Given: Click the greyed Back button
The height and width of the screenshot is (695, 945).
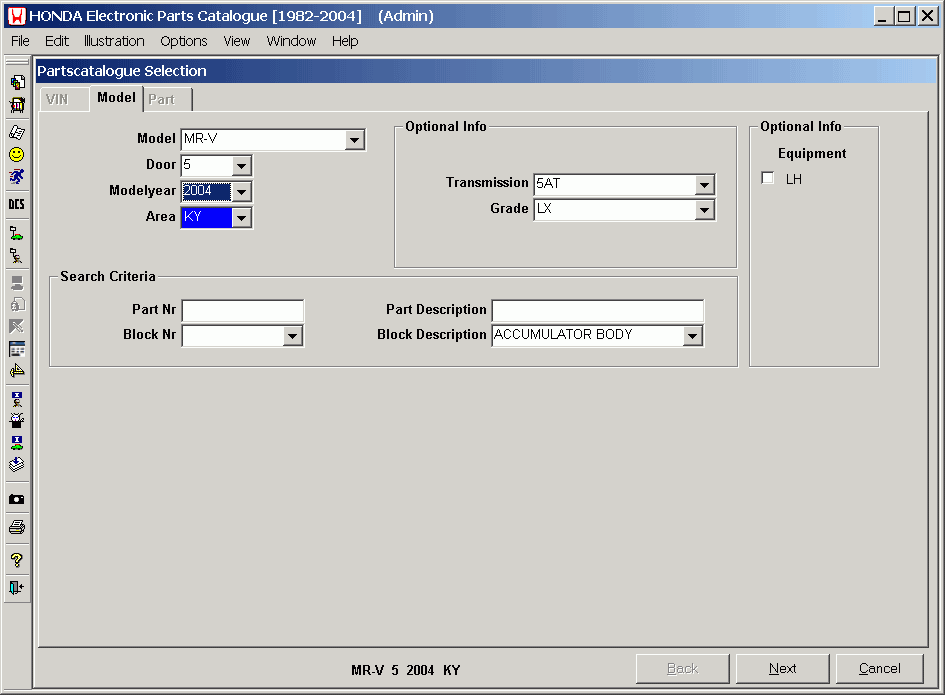Looking at the screenshot, I should (682, 668).
